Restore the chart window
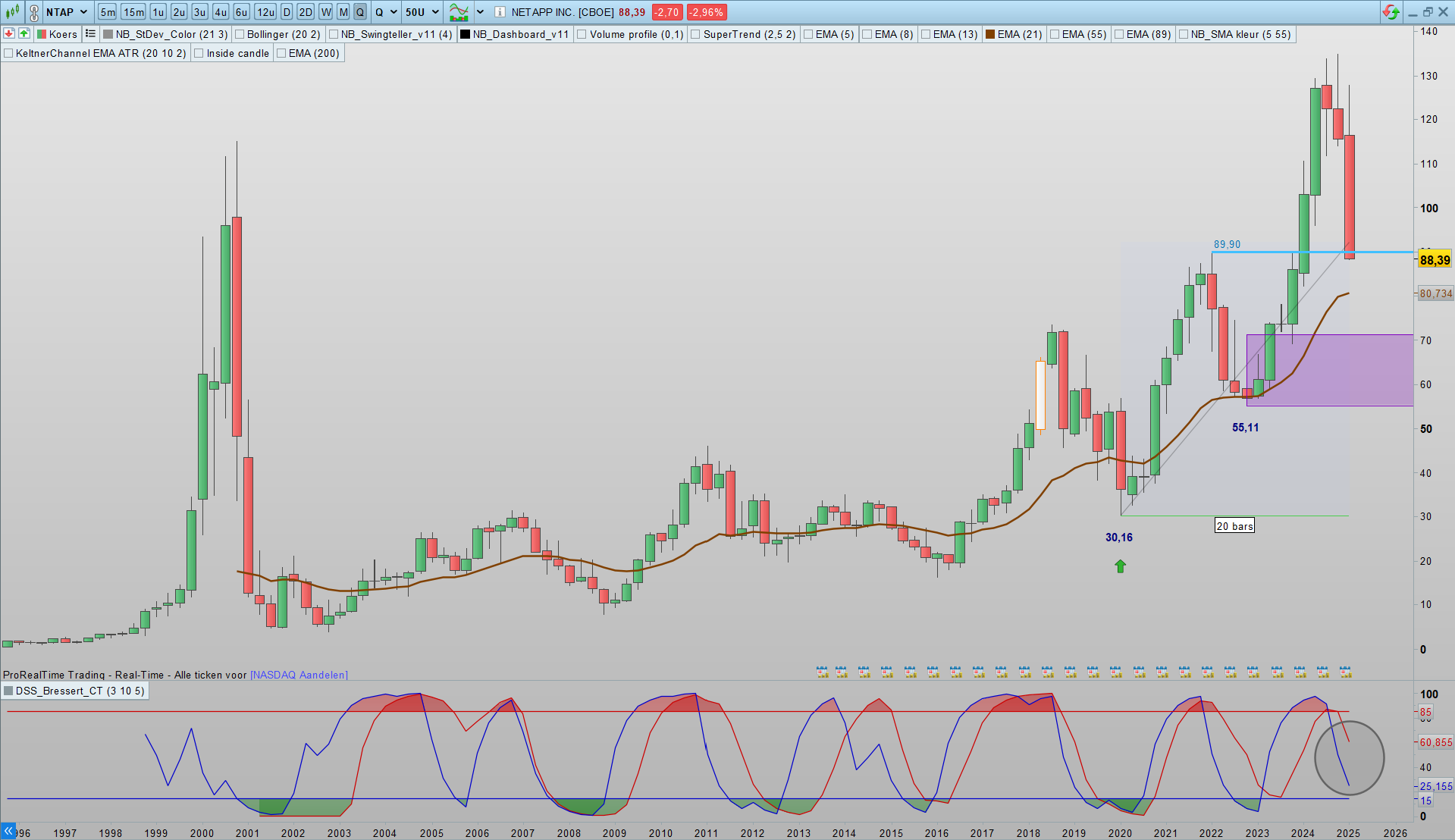 point(1428,12)
